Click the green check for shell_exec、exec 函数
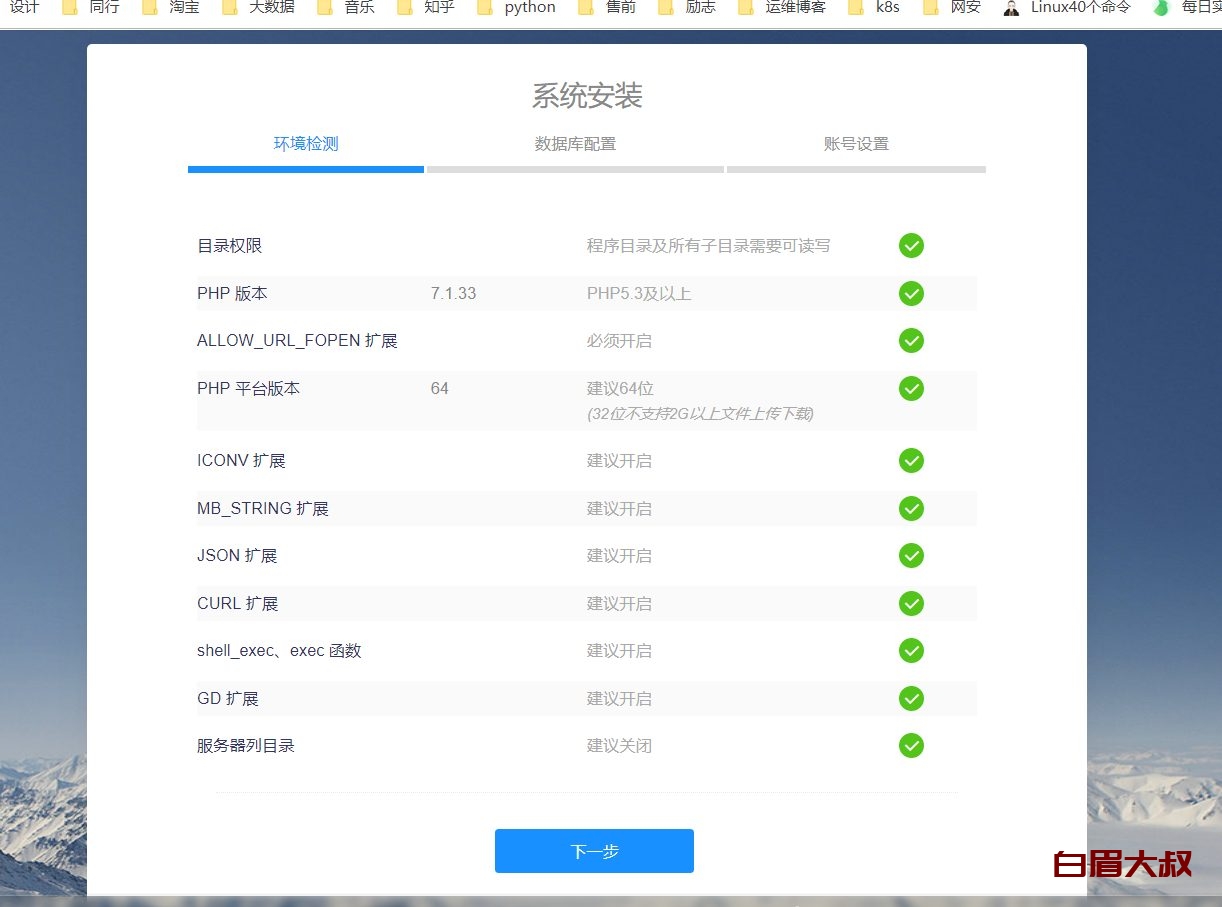The height and width of the screenshot is (907, 1222). pyautogui.click(x=911, y=650)
